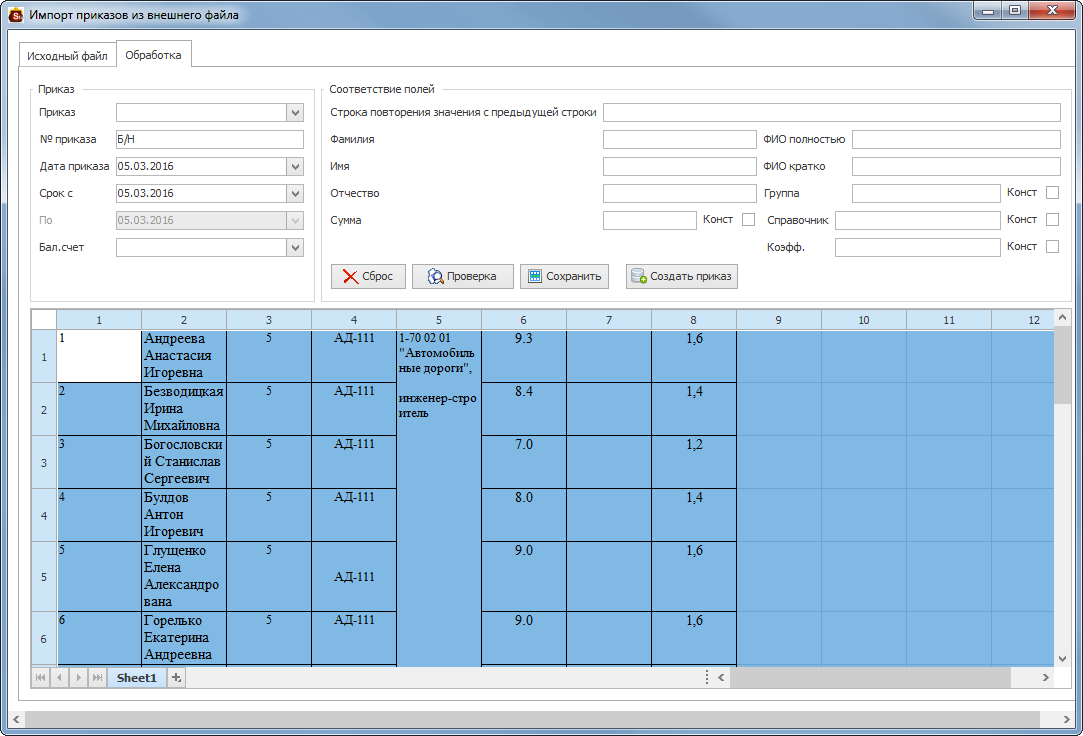Go to last sheet navigation arrow
The width and height of the screenshot is (1083, 736).
[x=97, y=678]
